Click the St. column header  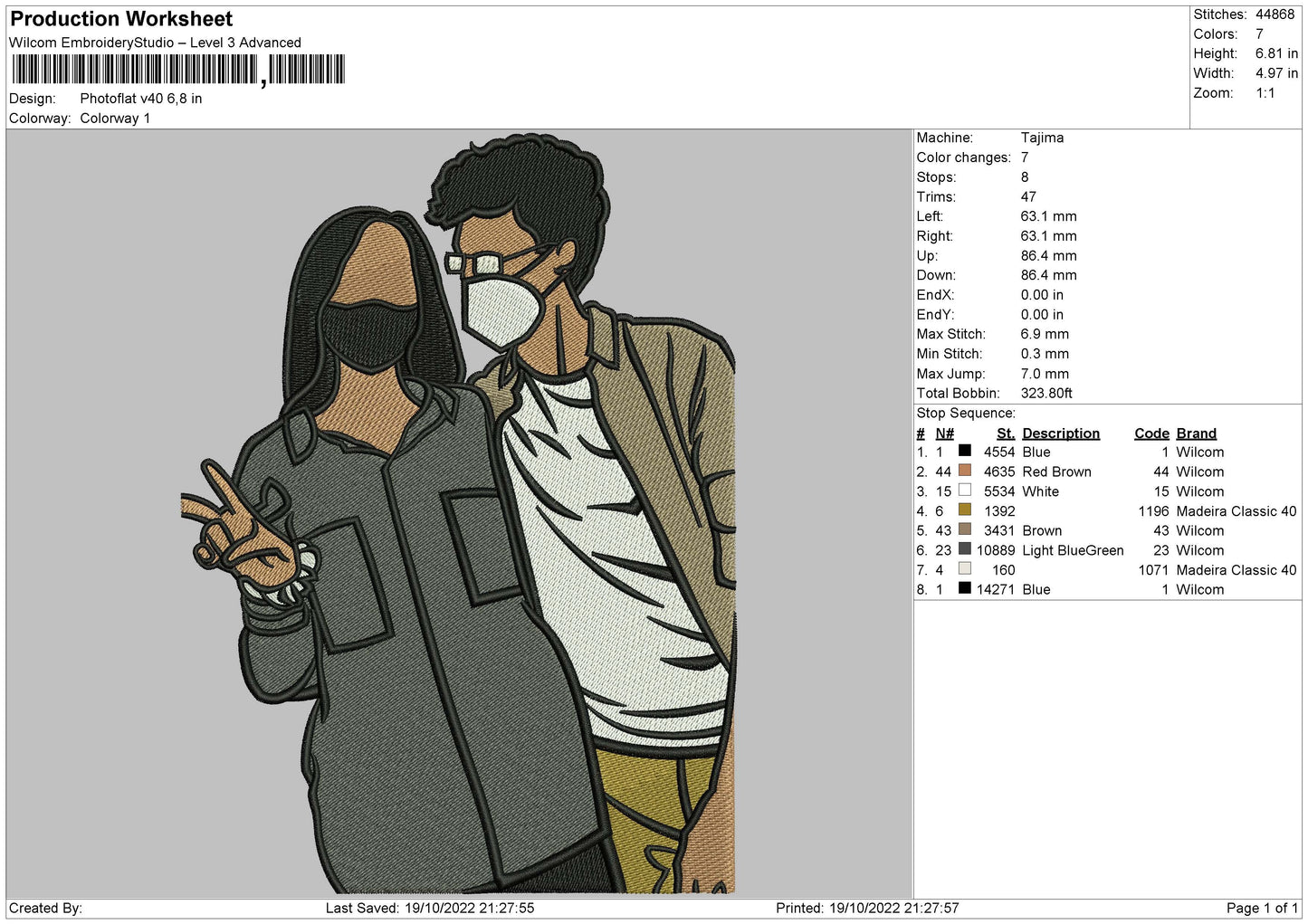1006,433
